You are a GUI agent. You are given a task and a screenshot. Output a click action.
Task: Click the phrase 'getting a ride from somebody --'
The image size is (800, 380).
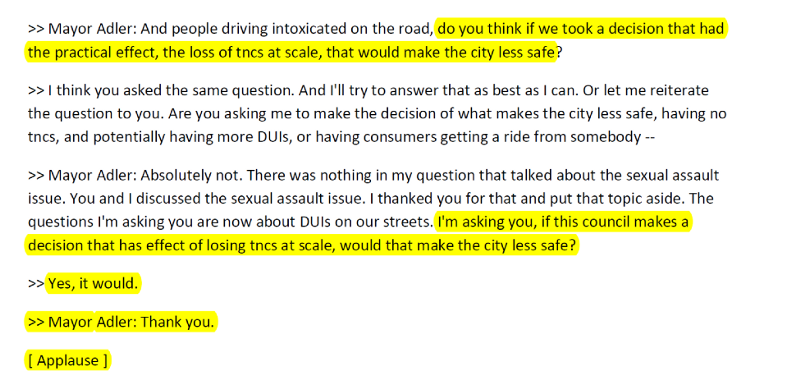point(547,137)
